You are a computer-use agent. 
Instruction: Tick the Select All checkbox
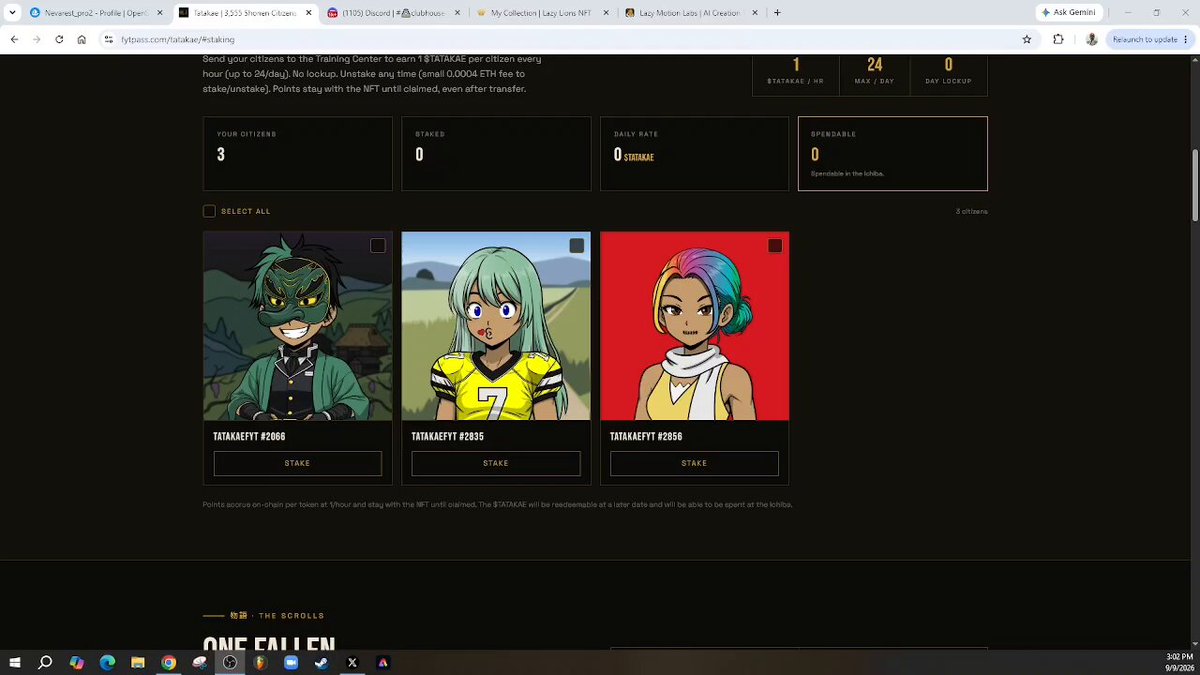pos(209,211)
